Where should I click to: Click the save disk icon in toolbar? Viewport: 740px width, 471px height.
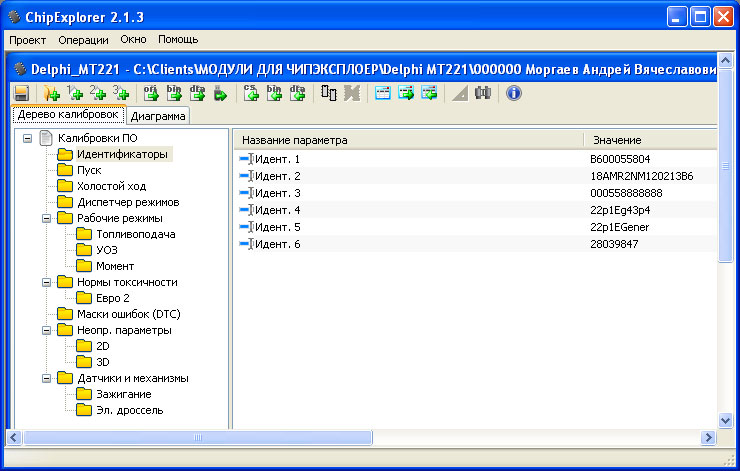(20, 93)
